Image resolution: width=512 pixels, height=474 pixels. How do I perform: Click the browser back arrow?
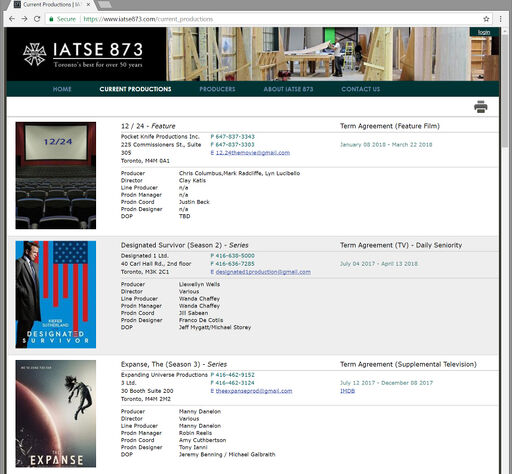point(12,19)
